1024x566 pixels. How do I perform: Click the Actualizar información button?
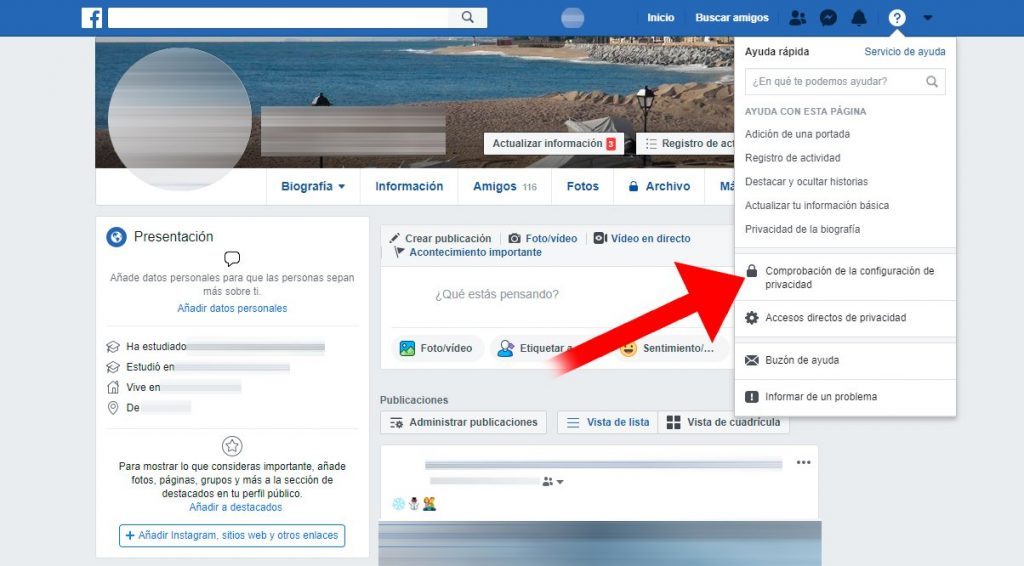(553, 144)
